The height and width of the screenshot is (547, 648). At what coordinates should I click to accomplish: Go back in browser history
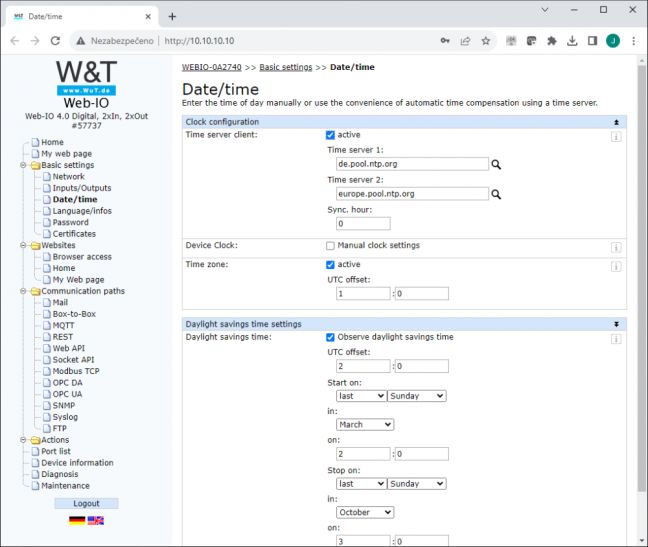[15, 41]
